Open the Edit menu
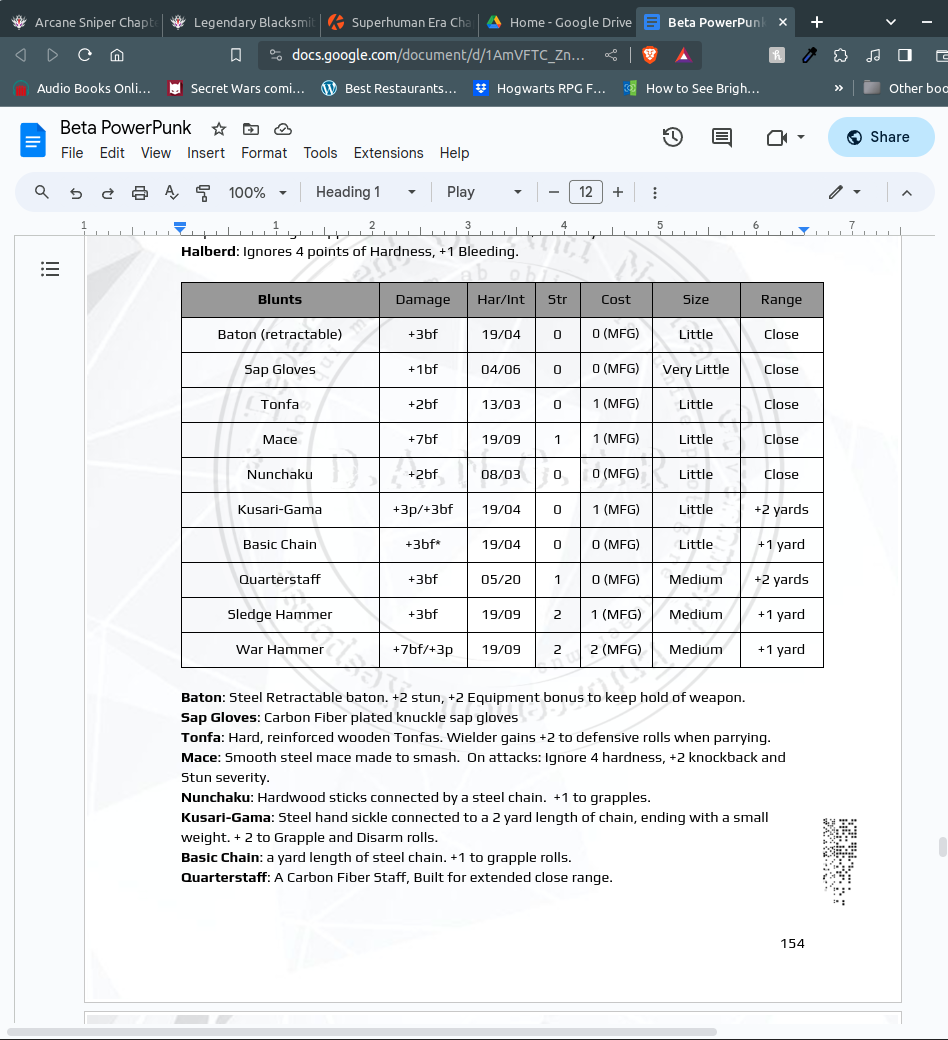 point(112,153)
